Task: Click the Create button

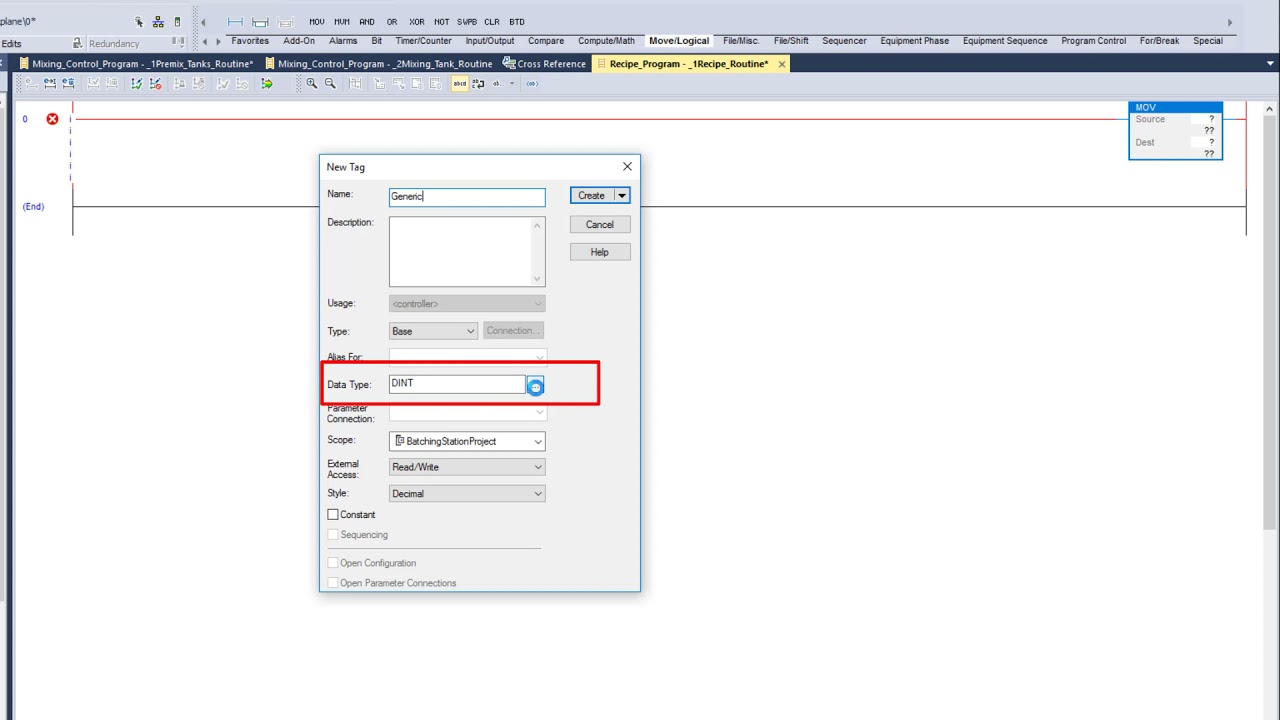Action: (x=591, y=196)
